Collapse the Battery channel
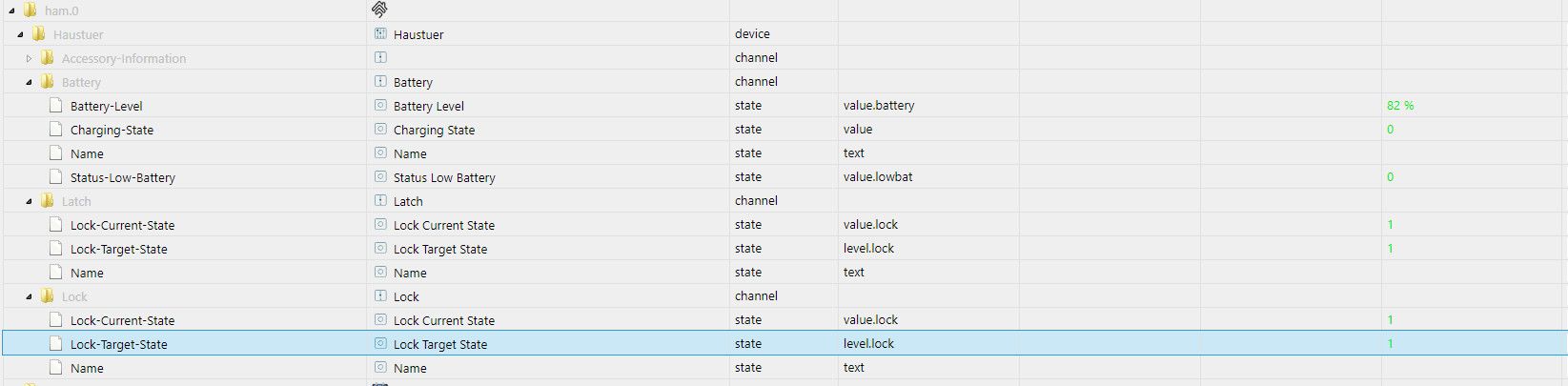This screenshot has height=386, width=1568. click(29, 82)
